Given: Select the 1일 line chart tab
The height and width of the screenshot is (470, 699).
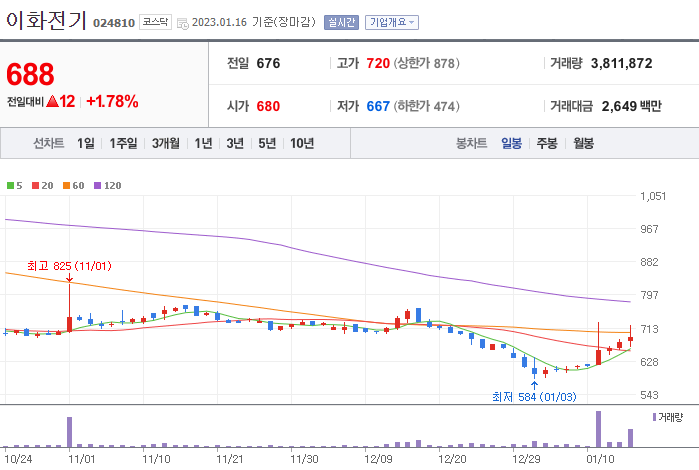Looking at the screenshot, I should point(86,143).
